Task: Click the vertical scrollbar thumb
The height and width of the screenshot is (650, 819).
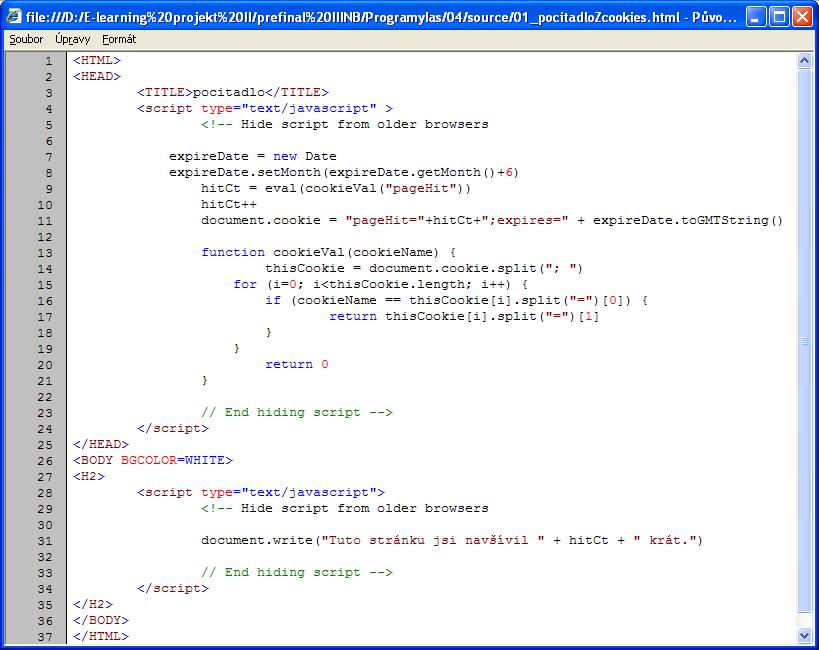Action: tap(804, 341)
